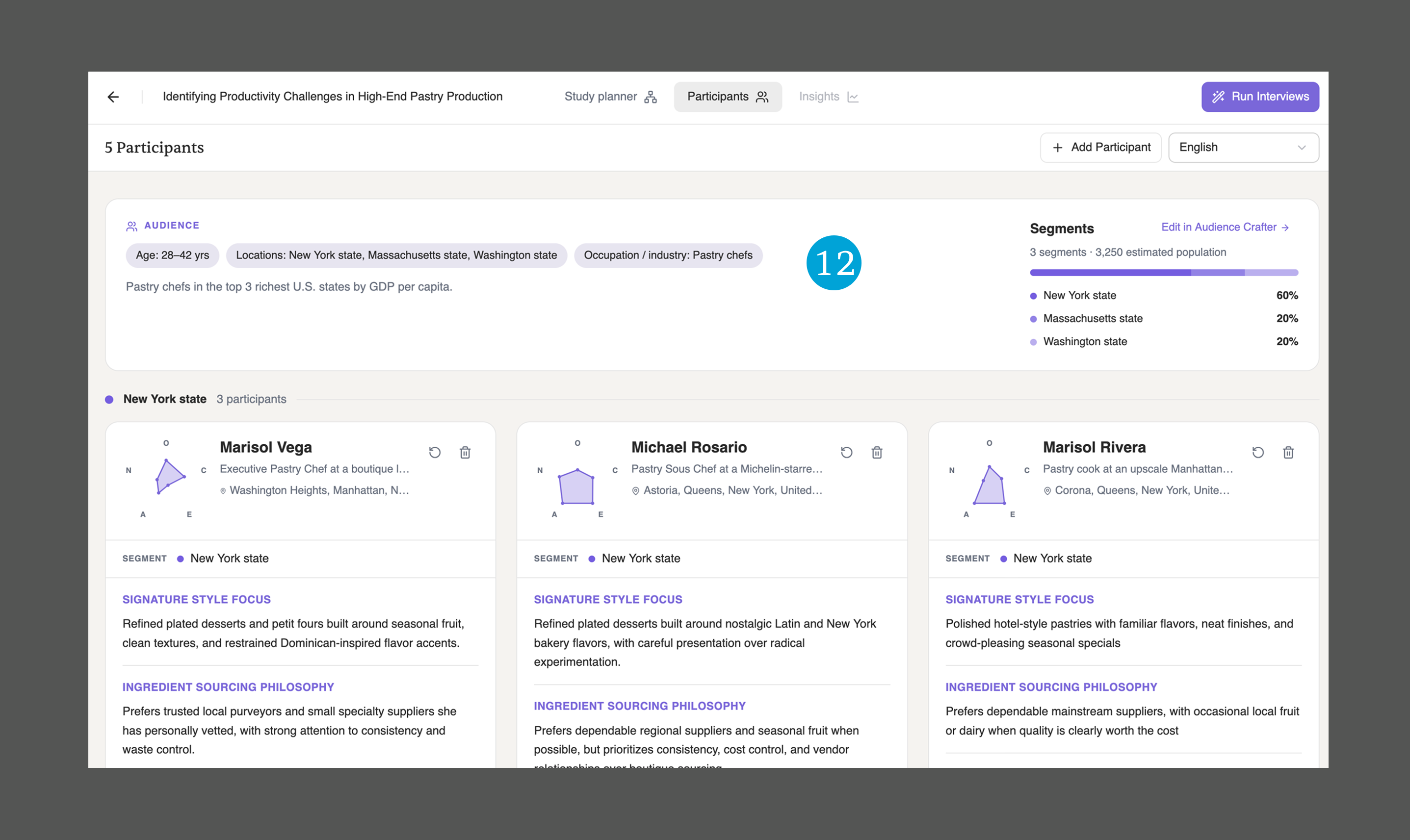Follow the Edit in Audience Crafter link
The image size is (1410, 840).
[1225, 227]
